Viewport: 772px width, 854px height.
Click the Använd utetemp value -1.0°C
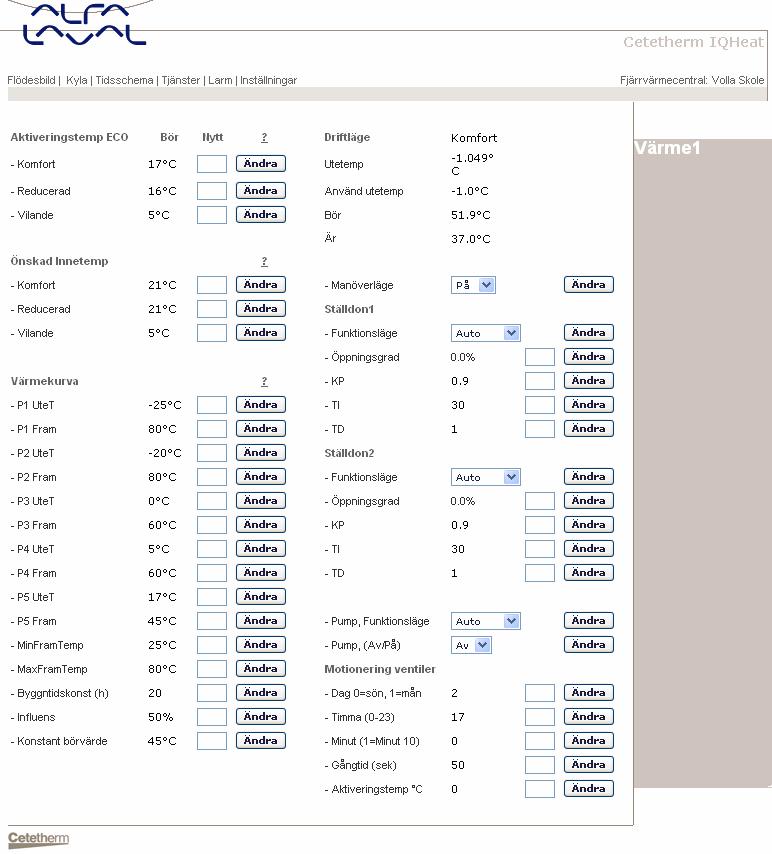470,191
